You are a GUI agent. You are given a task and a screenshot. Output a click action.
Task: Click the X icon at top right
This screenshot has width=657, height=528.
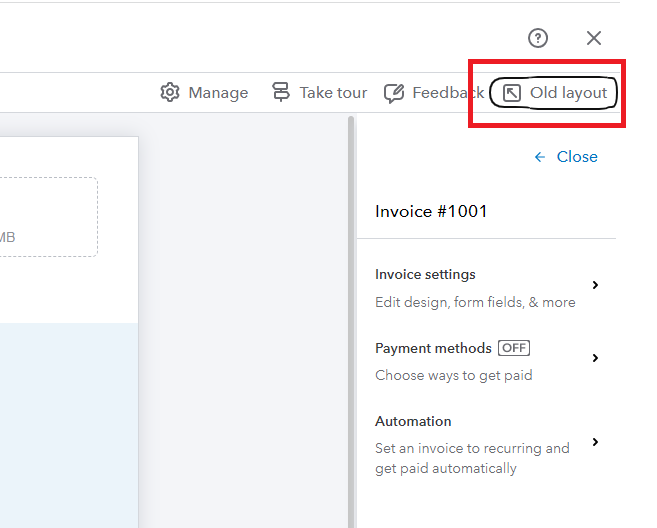[594, 39]
